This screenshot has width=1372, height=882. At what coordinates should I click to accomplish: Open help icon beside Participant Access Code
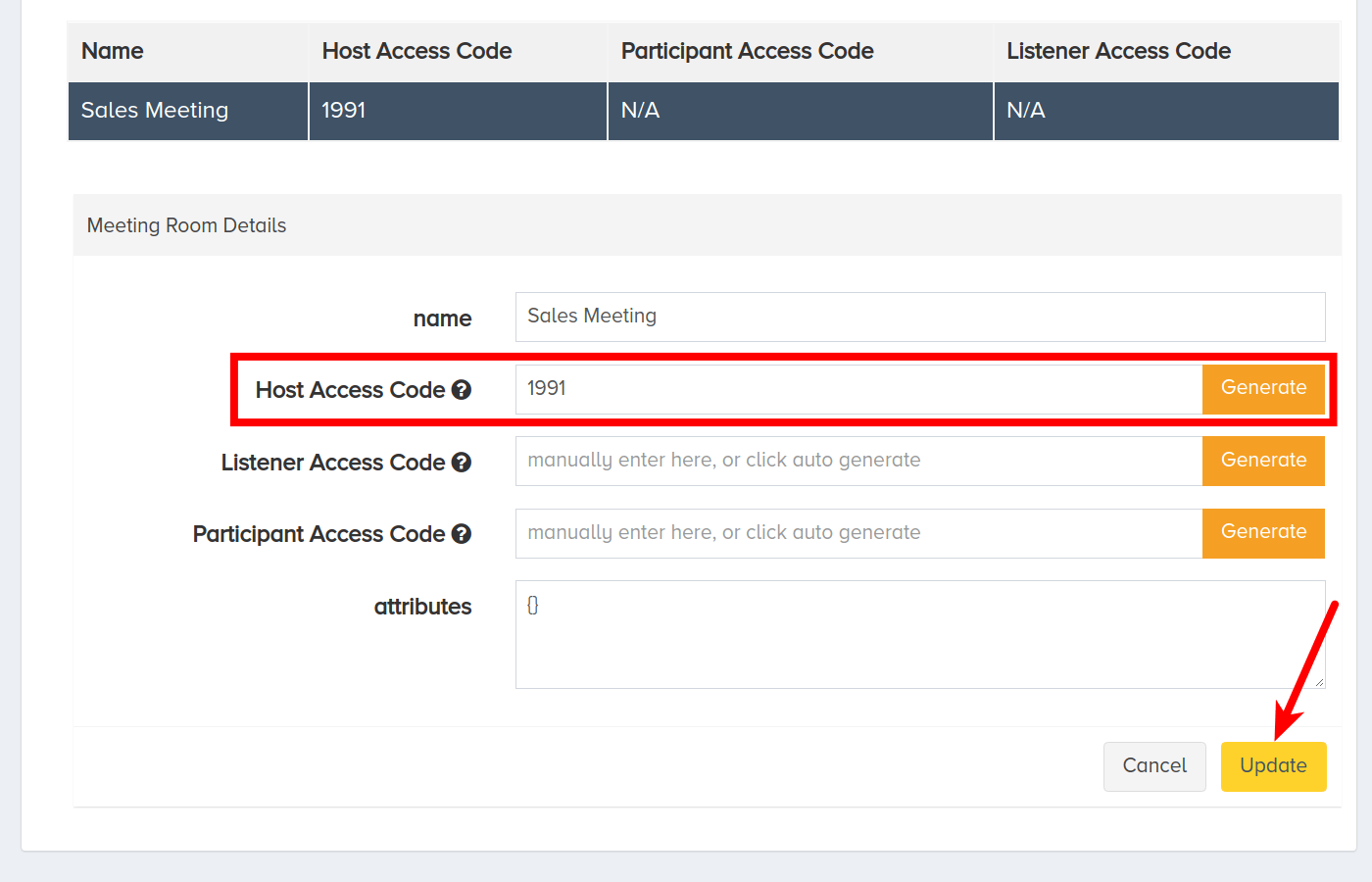click(462, 534)
